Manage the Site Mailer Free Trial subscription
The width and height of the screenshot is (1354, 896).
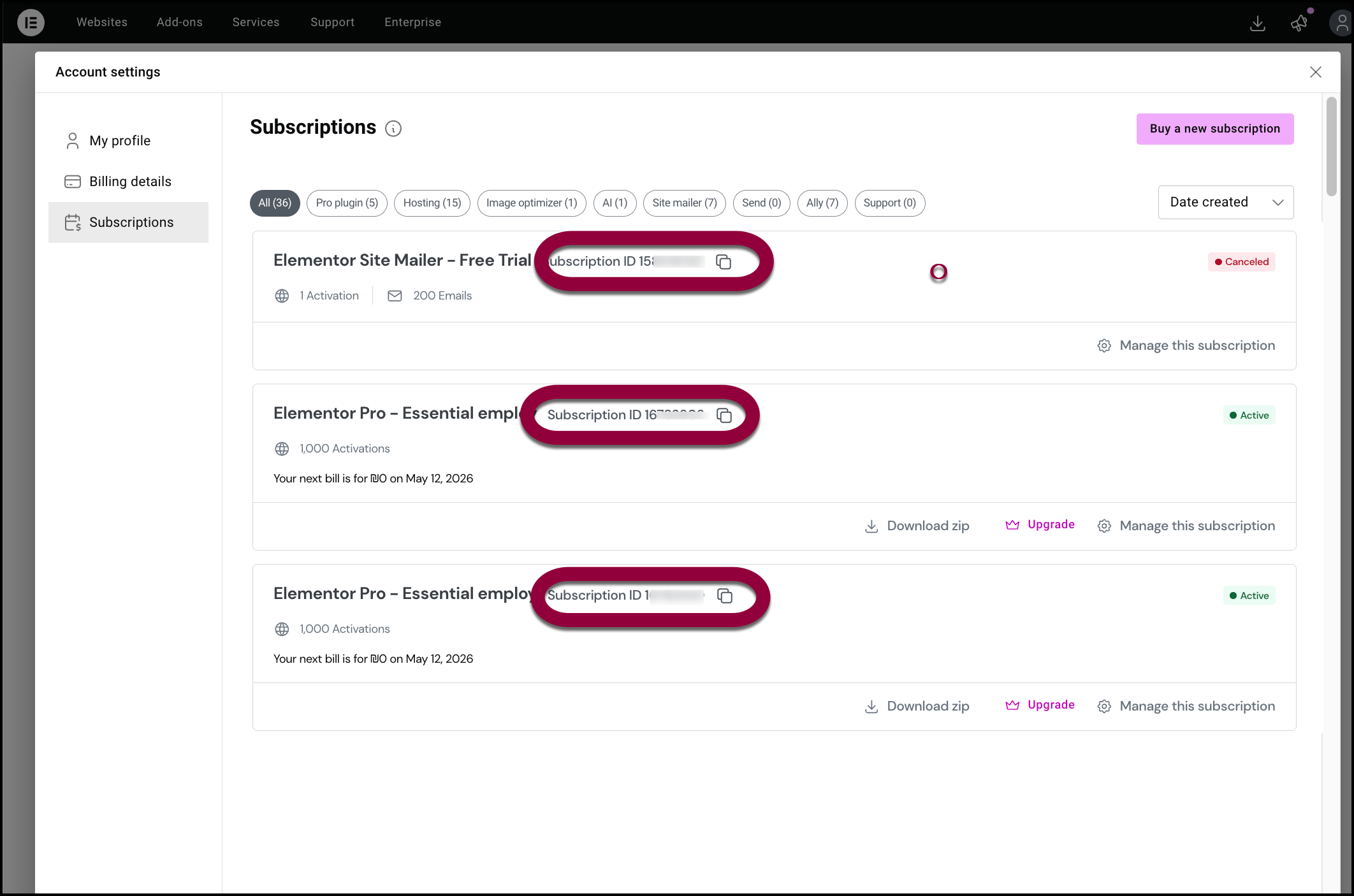[x=1186, y=345]
